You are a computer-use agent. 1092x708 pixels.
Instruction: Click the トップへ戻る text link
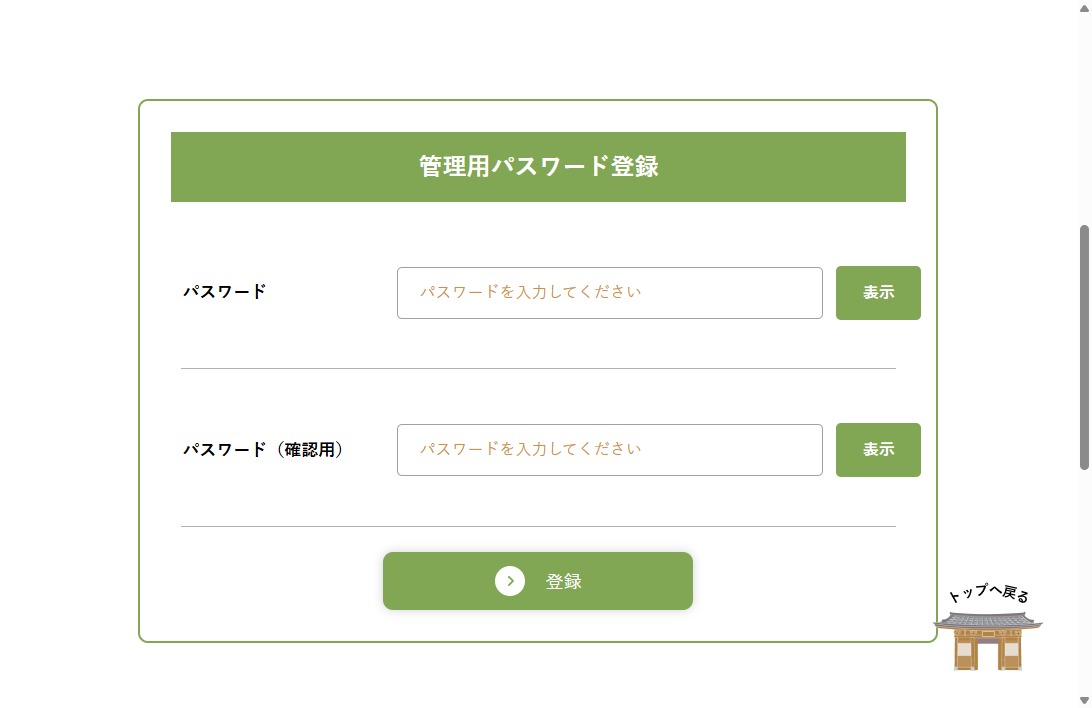pos(988,593)
